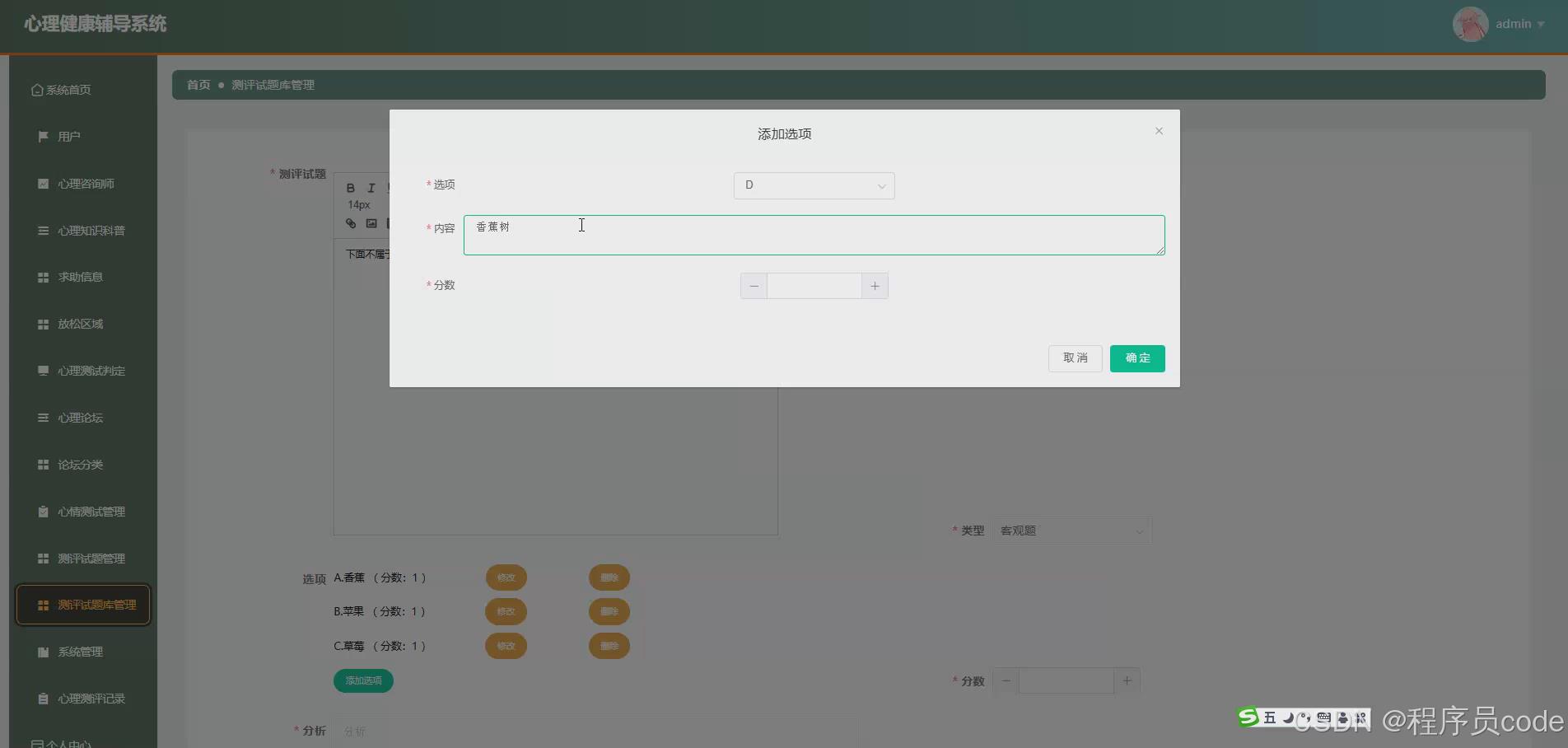This screenshot has width=1568, height=748.
Task: Open the 类型 dropdown showing 客观题
Action: [1071, 531]
